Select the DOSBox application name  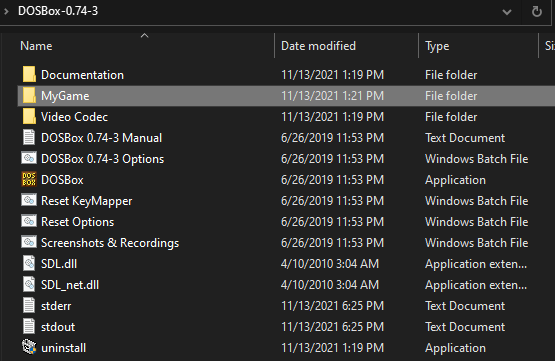(62, 180)
